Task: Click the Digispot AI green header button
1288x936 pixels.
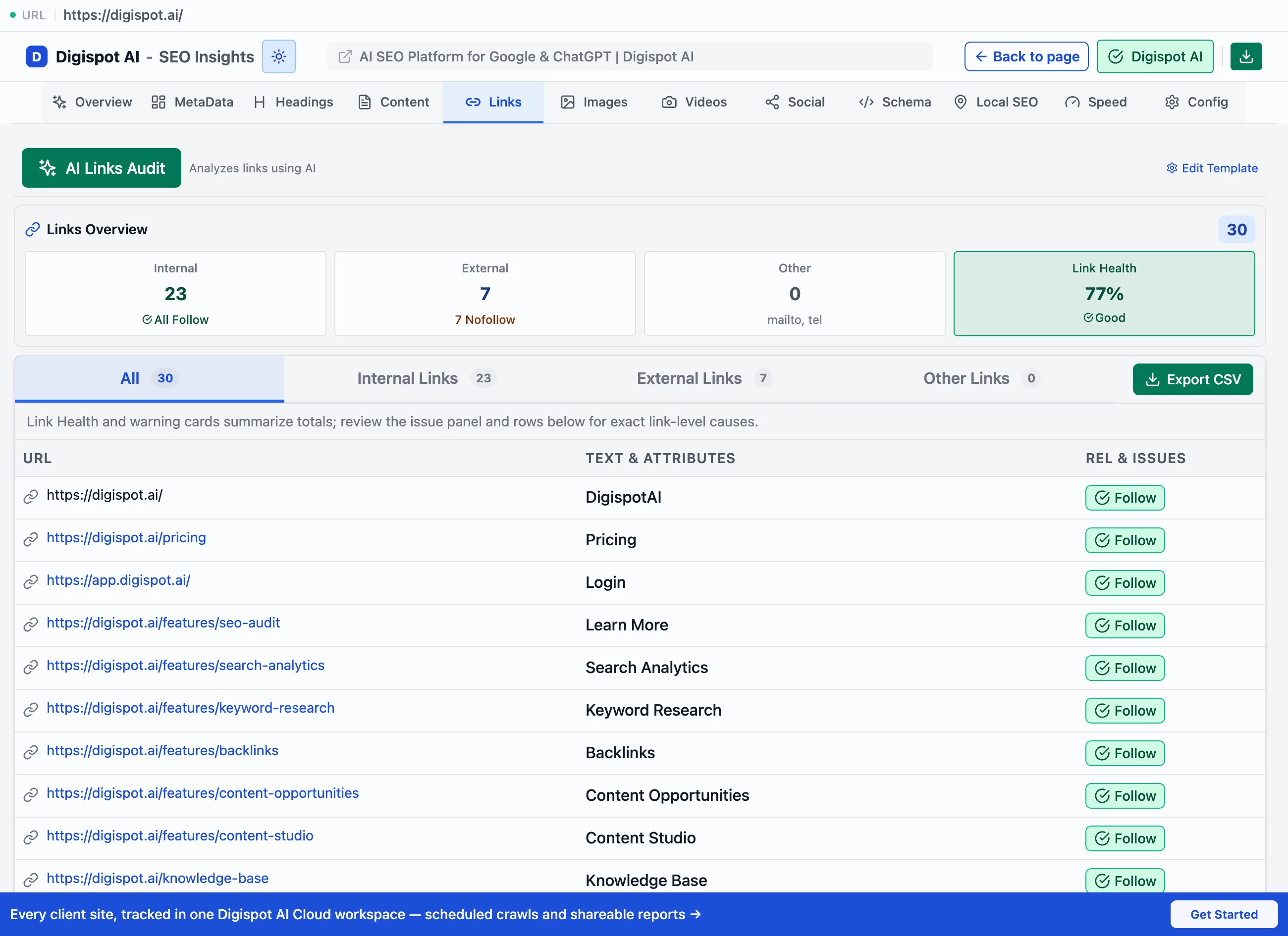Action: click(1155, 56)
